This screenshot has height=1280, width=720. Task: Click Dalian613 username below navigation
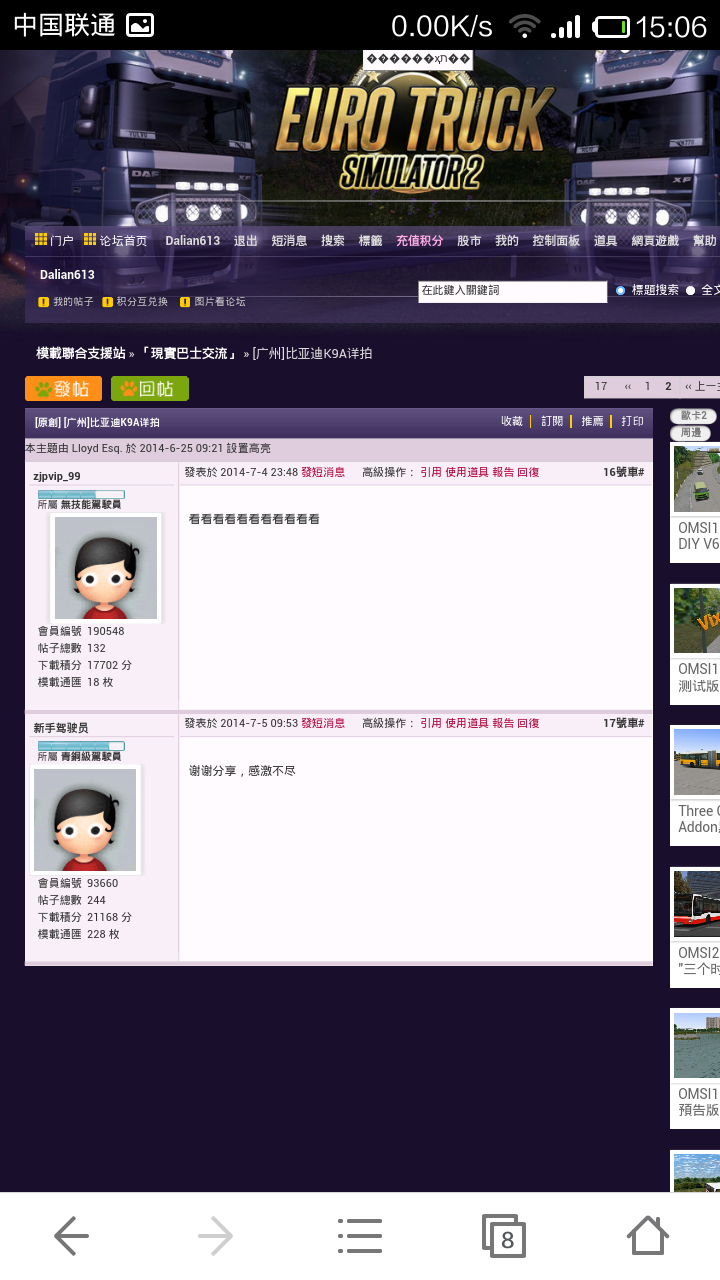pyautogui.click(x=67, y=274)
